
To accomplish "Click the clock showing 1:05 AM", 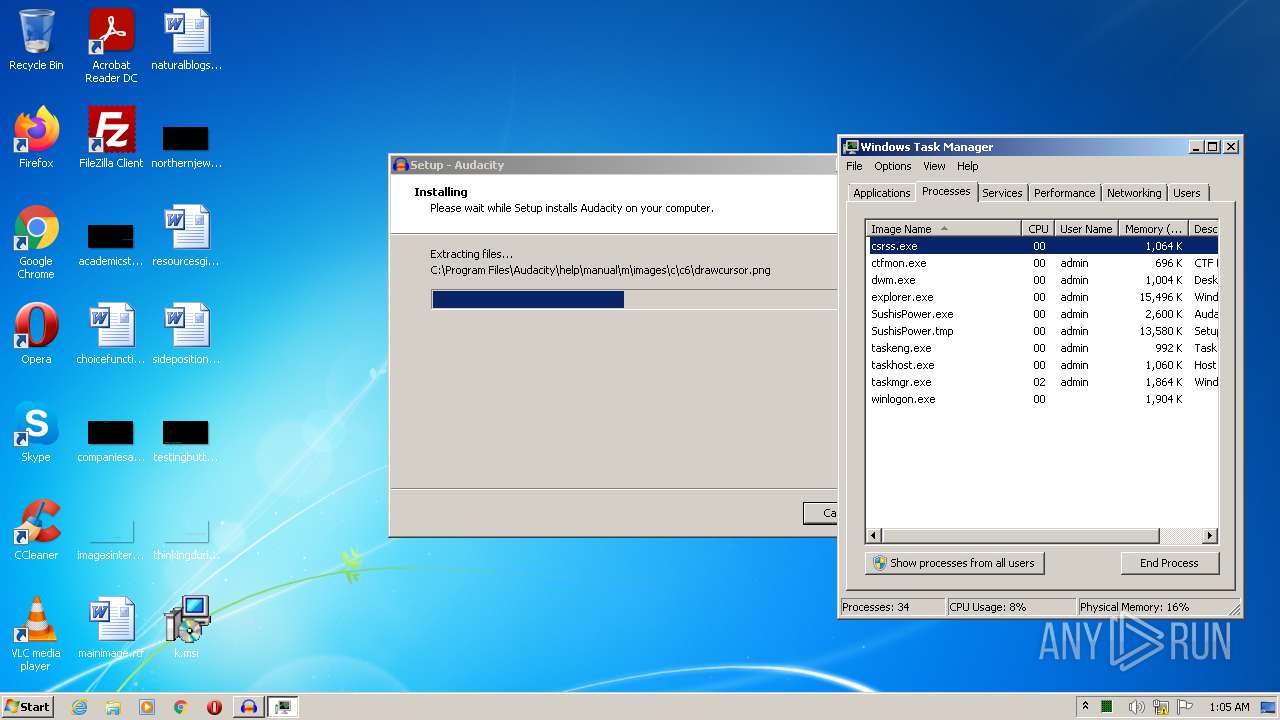I will 1229,707.
